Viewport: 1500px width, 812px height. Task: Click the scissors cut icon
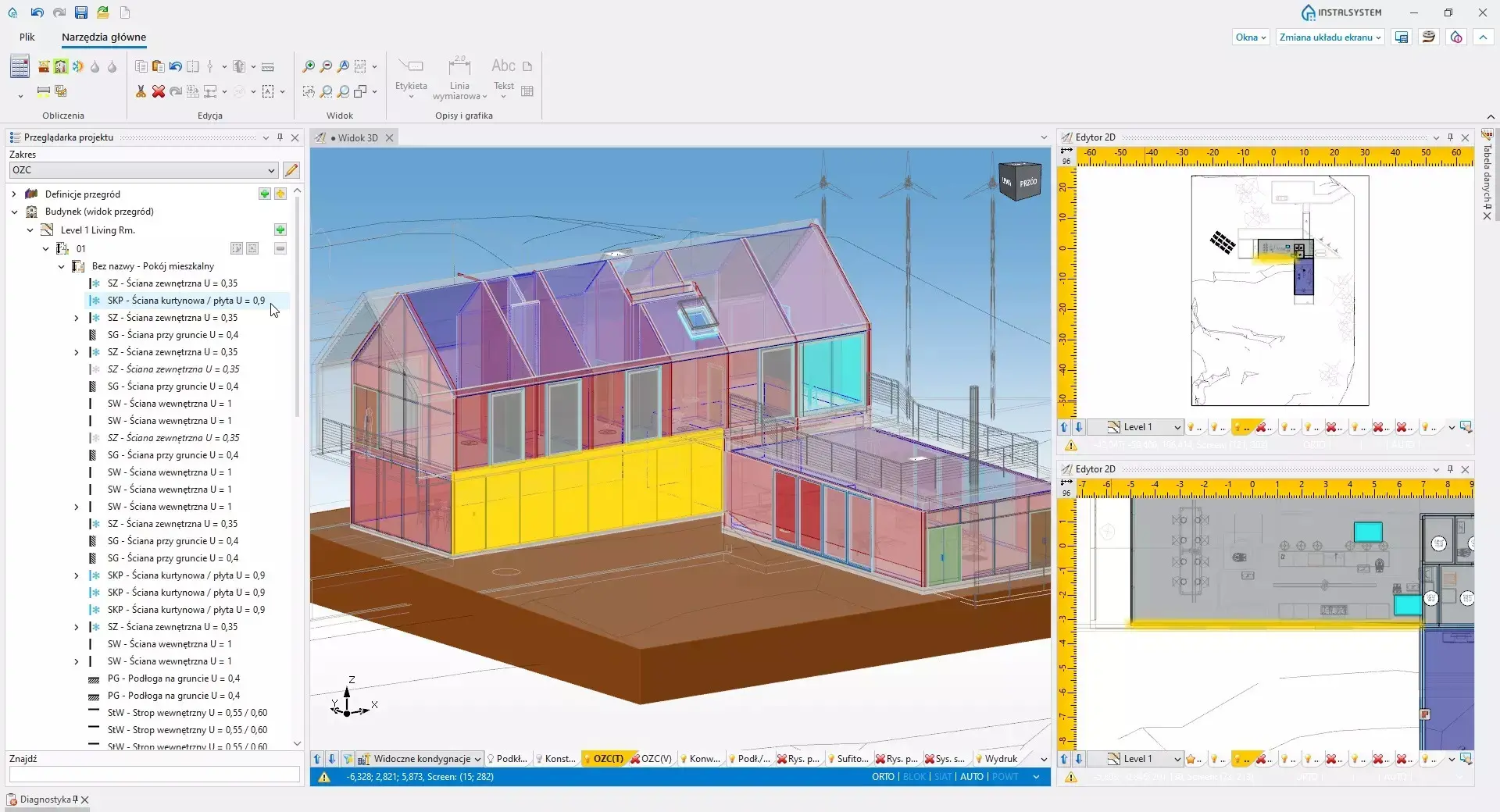coord(141,91)
